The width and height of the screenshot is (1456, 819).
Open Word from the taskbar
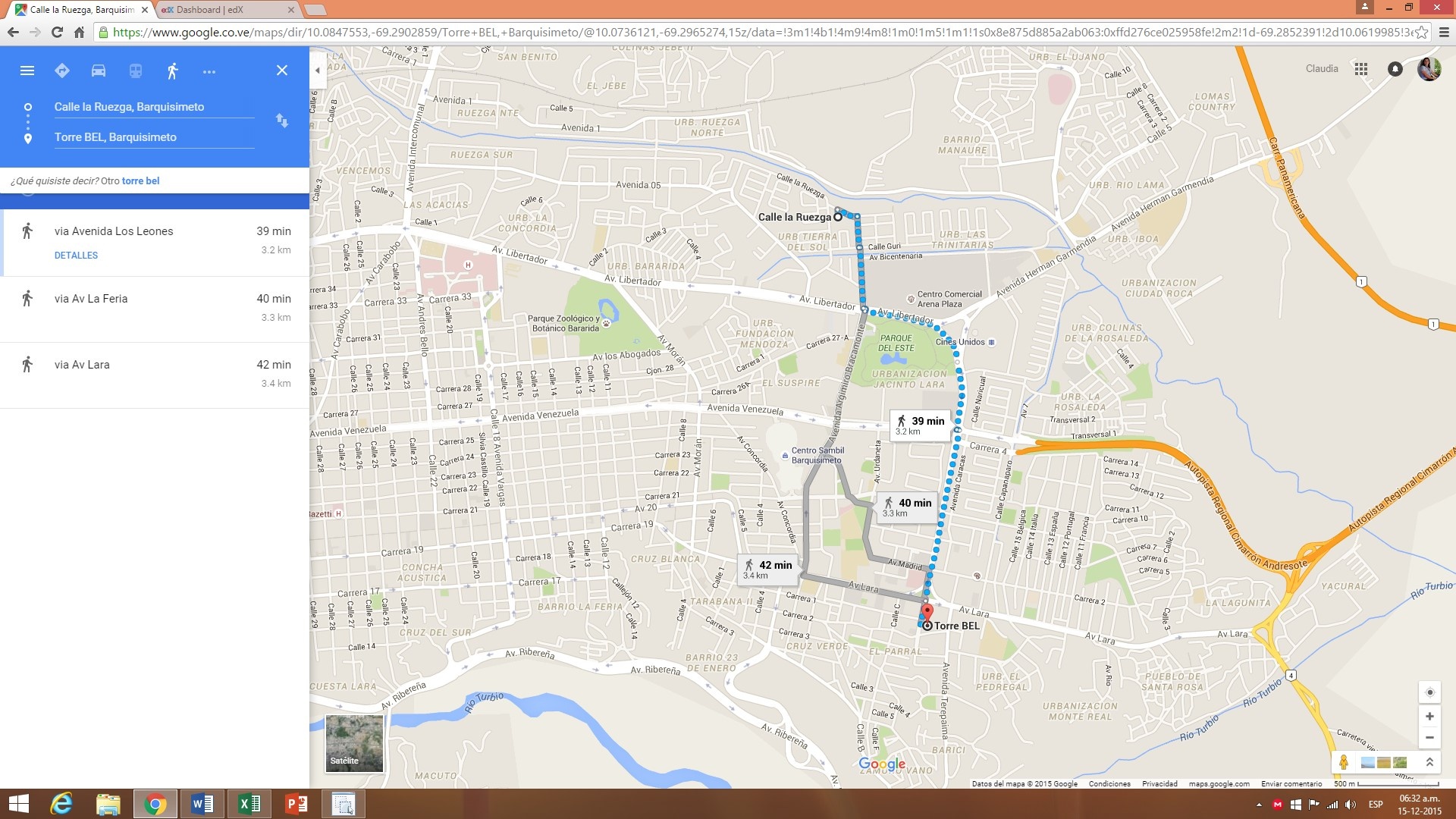pos(202,804)
